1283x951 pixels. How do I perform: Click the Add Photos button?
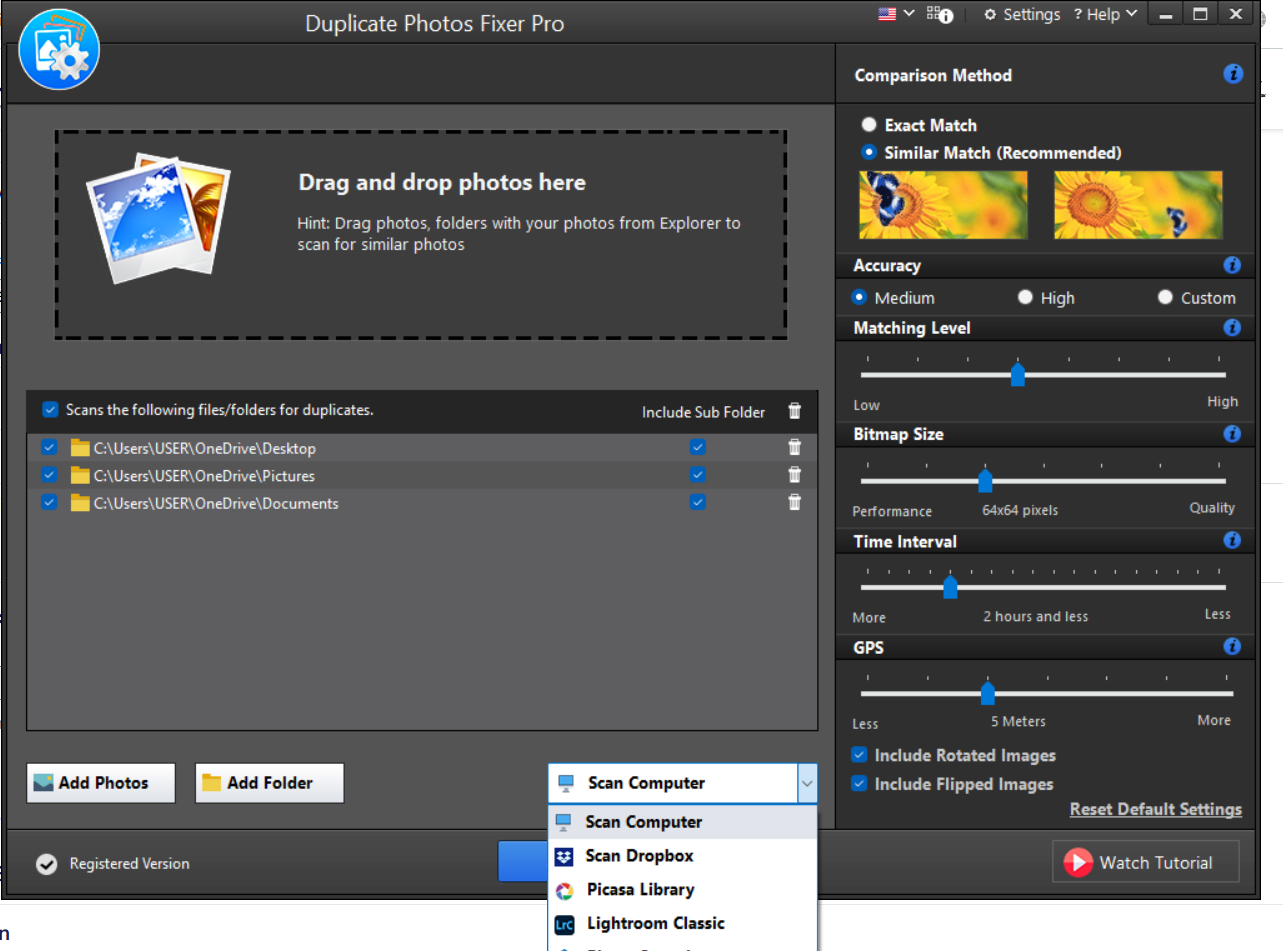coord(100,783)
